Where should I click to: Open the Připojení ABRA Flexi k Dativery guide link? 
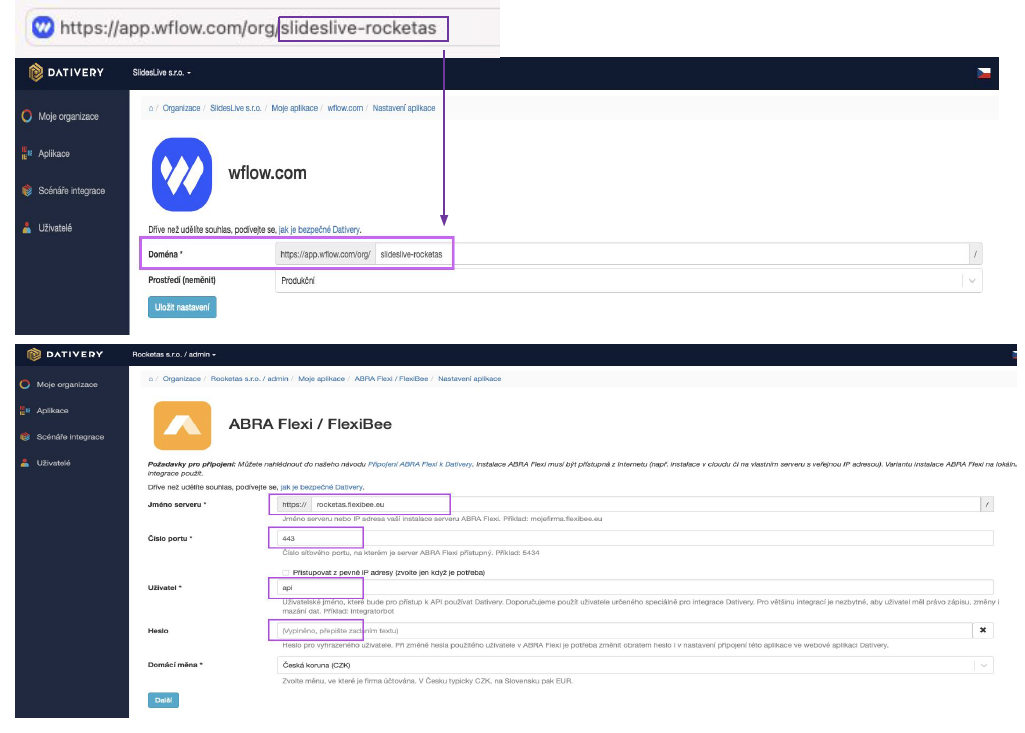tap(420, 464)
